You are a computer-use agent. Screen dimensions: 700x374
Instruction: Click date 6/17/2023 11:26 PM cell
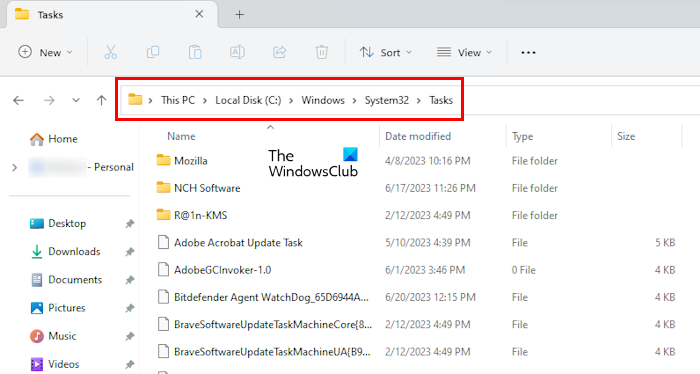pyautogui.click(x=430, y=188)
